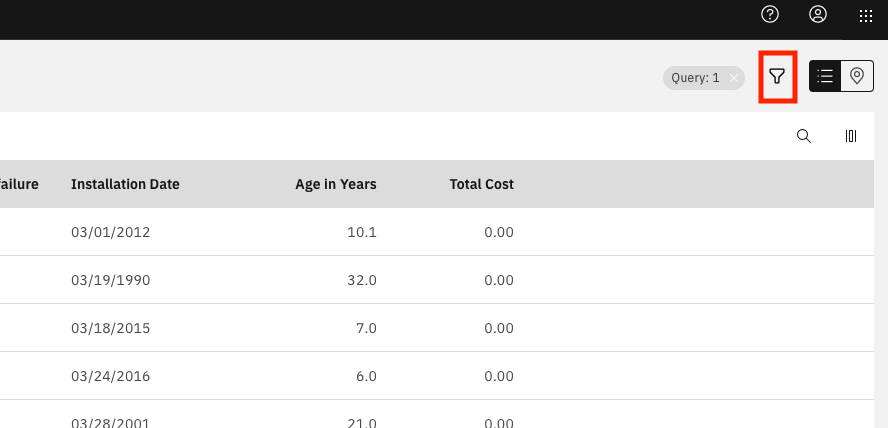Open the app switcher grid icon
The height and width of the screenshot is (428, 888).
(x=865, y=16)
